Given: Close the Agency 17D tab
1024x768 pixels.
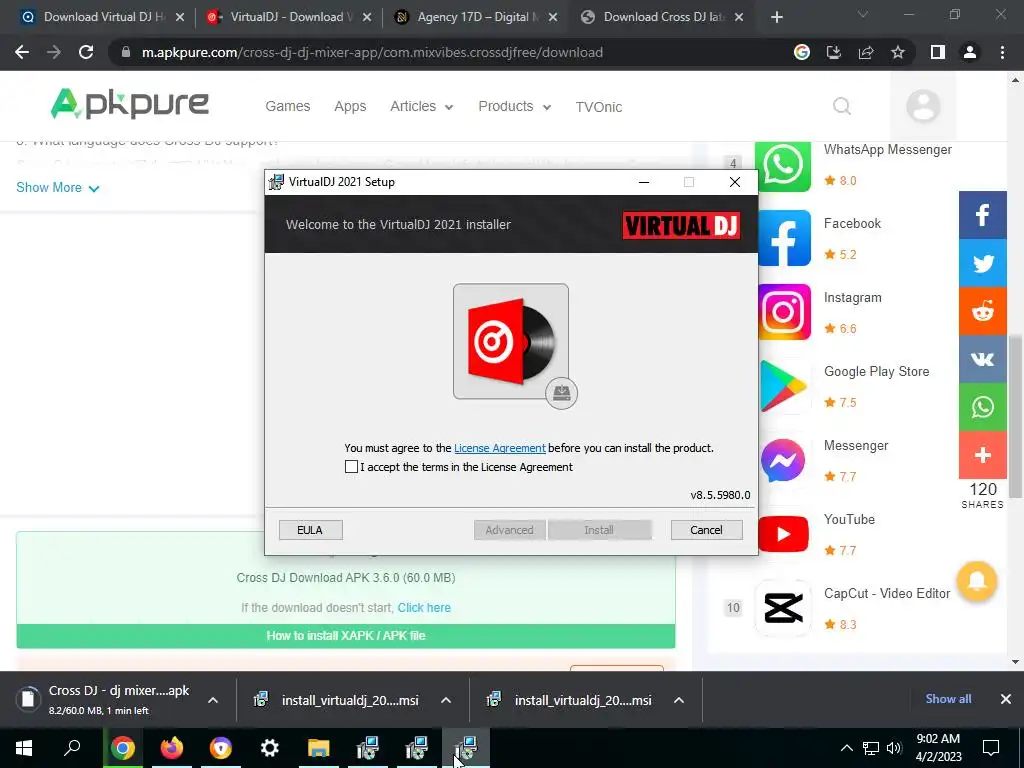Looking at the screenshot, I should coord(553,18).
